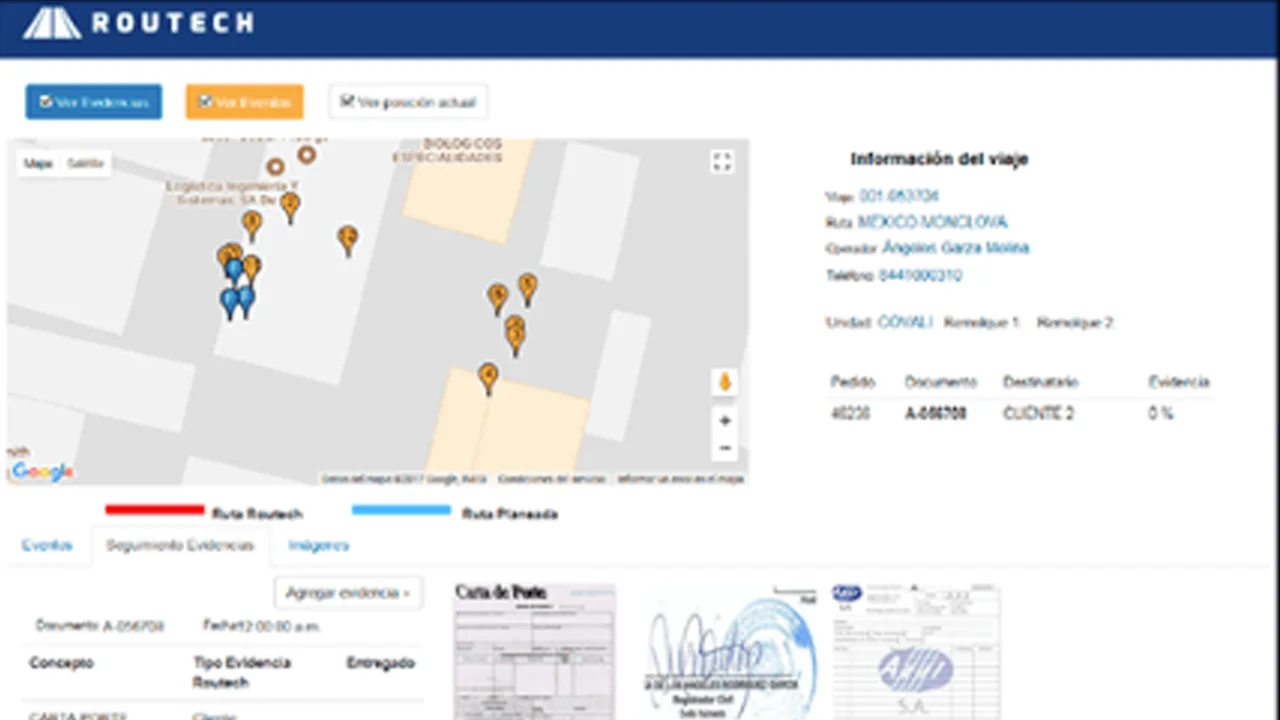Open the Agregar evidencia menu
1280x720 pixels.
coord(347,593)
